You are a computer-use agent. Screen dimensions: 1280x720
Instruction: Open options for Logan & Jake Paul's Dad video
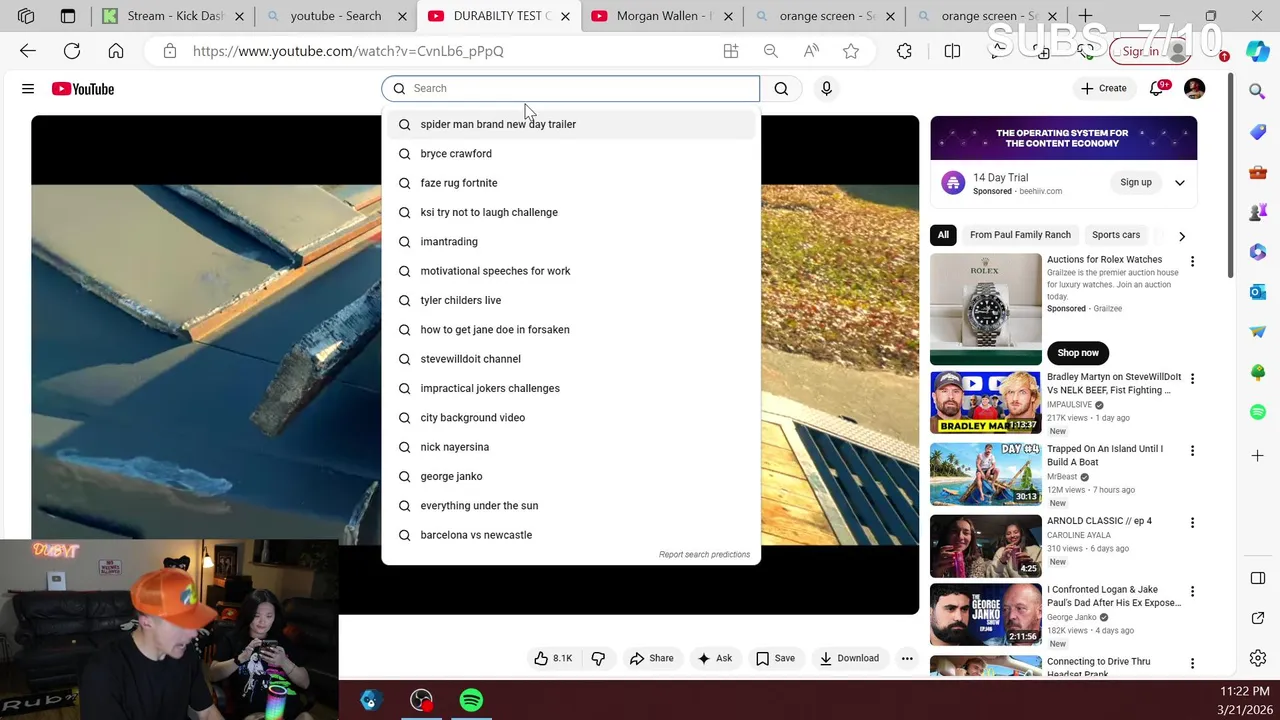click(1192, 592)
